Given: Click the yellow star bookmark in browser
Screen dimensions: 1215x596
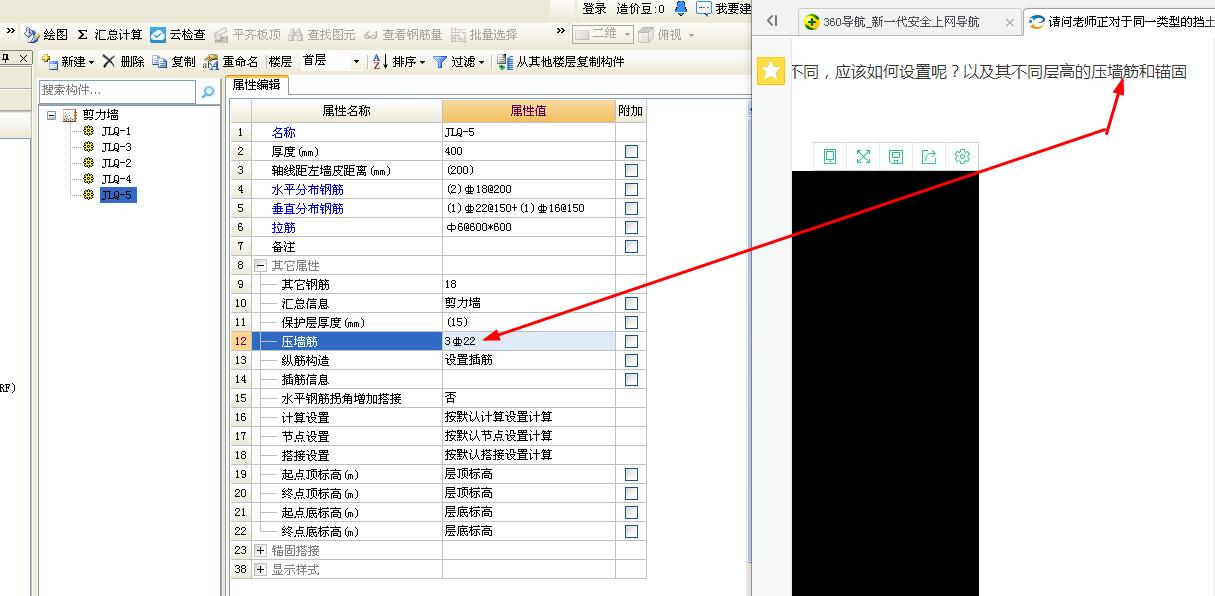Looking at the screenshot, I should [770, 71].
